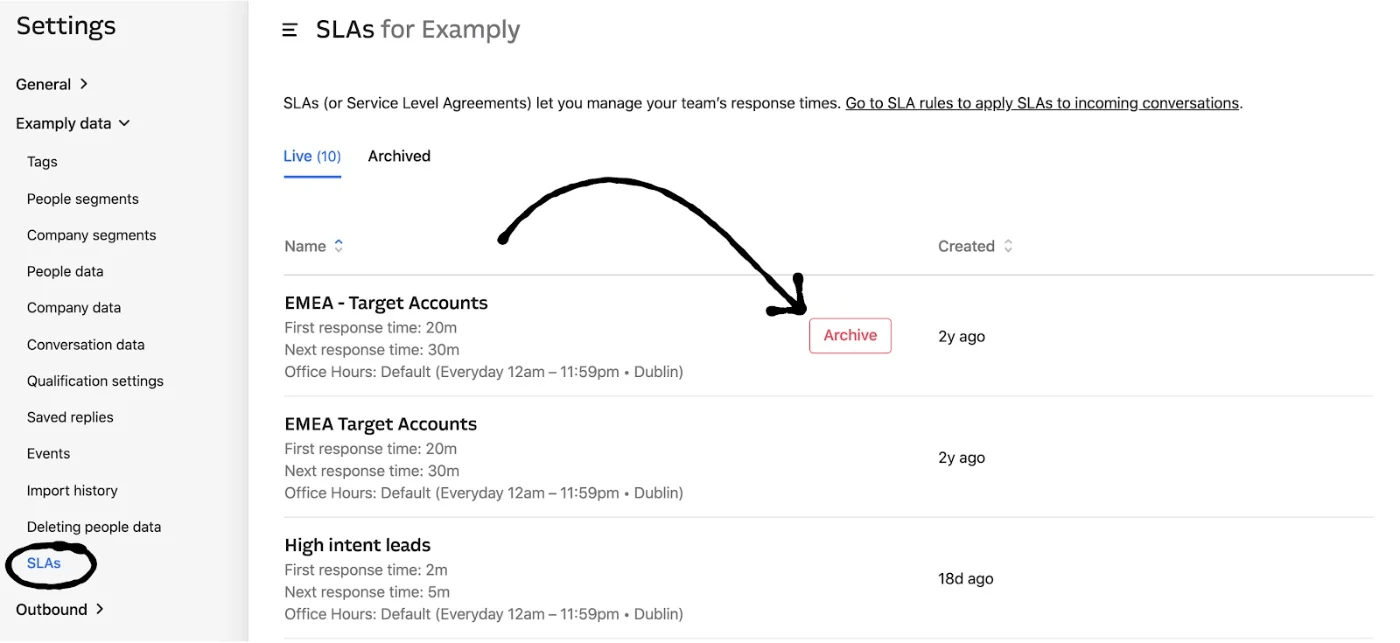Go to Company segments settings
Screen dimensions: 1400x643
click(91, 235)
